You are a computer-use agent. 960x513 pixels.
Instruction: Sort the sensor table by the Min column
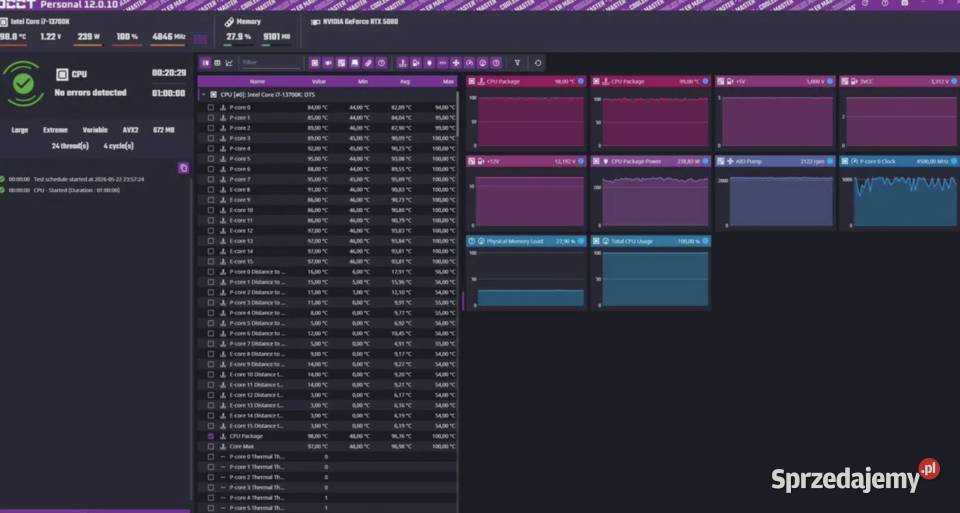tap(363, 81)
